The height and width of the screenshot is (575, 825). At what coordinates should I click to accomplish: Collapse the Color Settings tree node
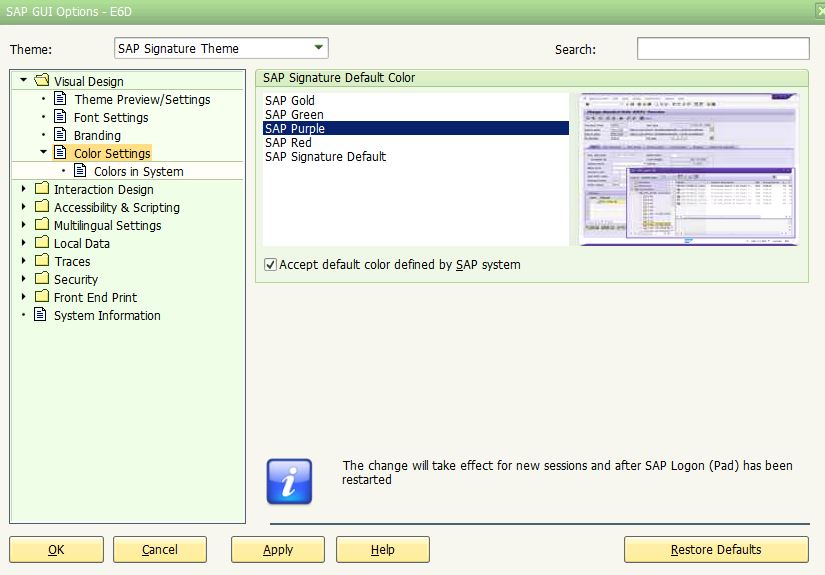pyautogui.click(x=43, y=152)
